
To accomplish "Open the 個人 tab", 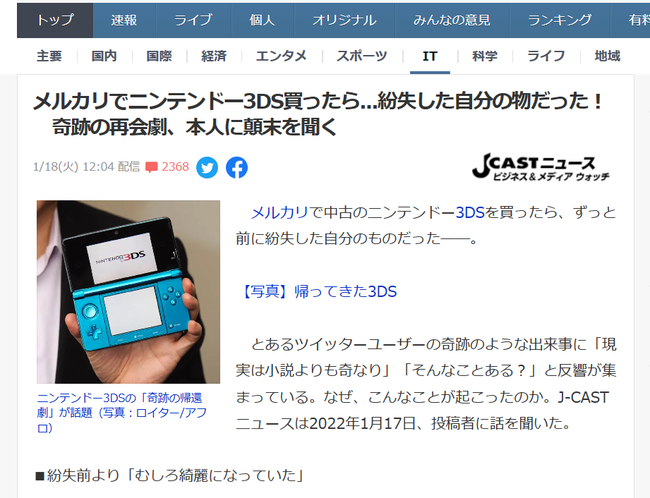I will [262, 20].
